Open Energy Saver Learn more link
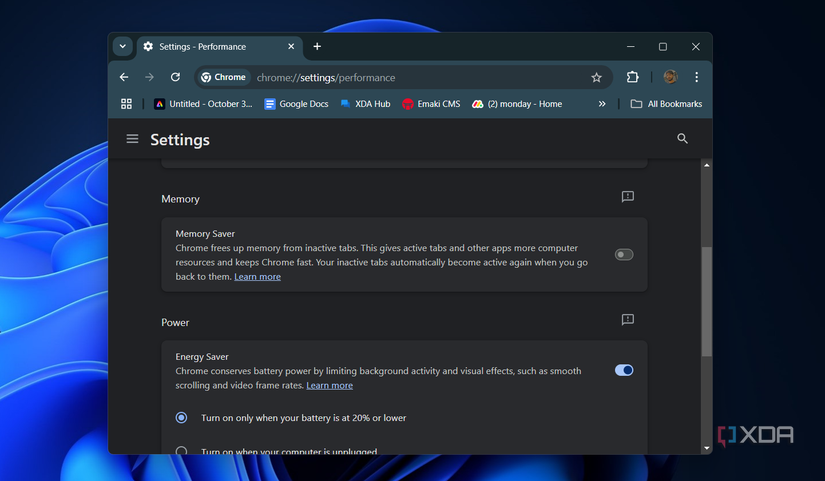825x481 pixels. pos(329,386)
